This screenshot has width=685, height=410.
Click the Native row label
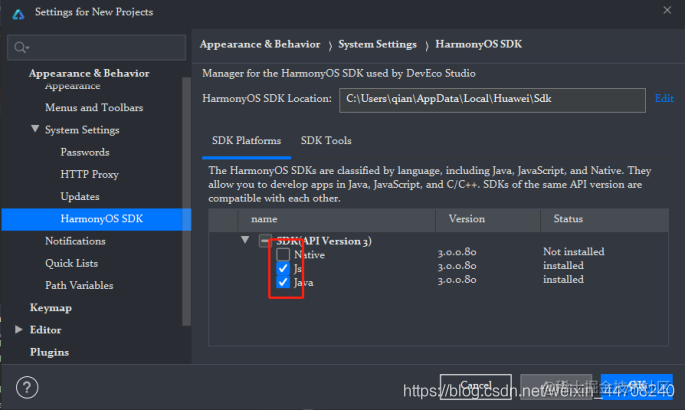pos(309,255)
